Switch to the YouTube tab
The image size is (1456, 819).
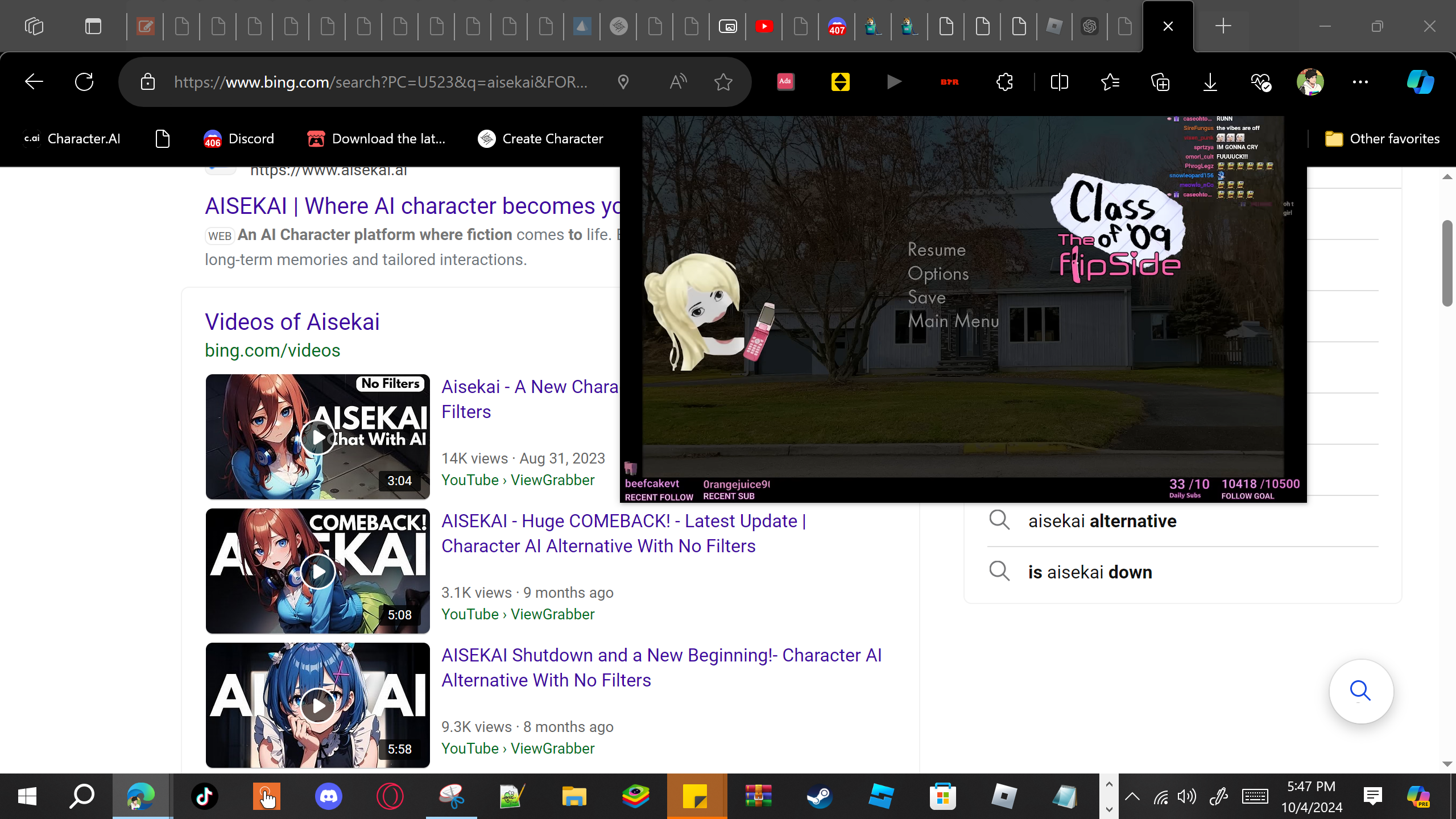click(x=764, y=26)
